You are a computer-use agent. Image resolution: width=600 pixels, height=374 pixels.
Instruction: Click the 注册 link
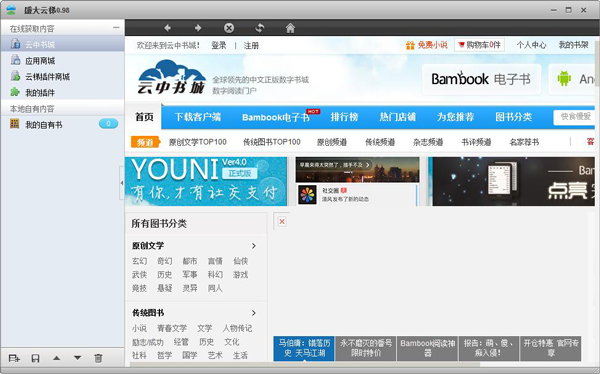click(x=251, y=46)
